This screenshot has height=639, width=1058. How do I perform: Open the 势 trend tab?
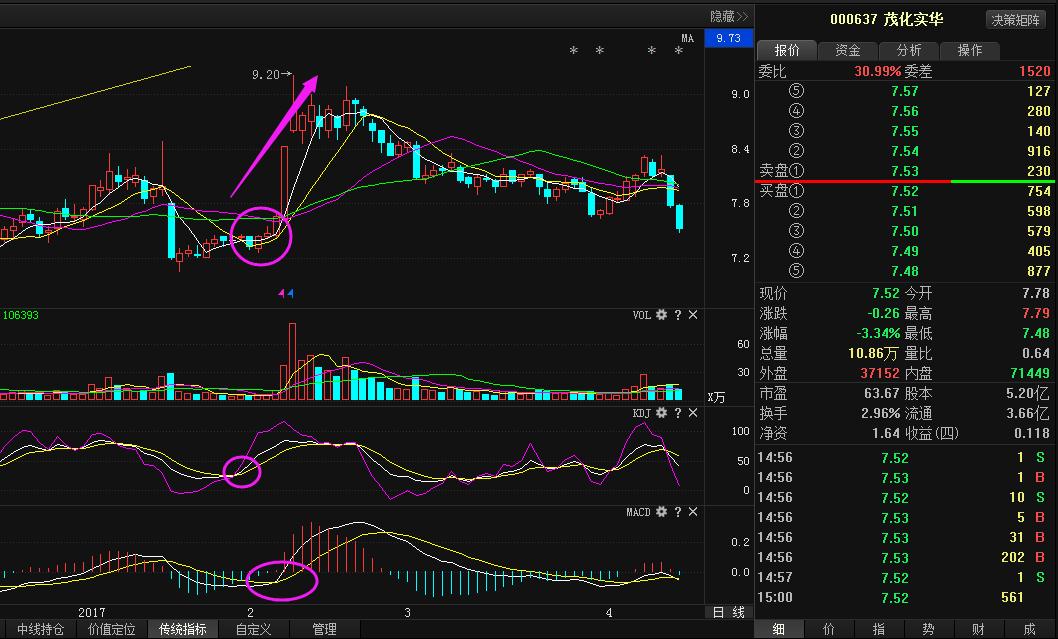tap(928, 630)
